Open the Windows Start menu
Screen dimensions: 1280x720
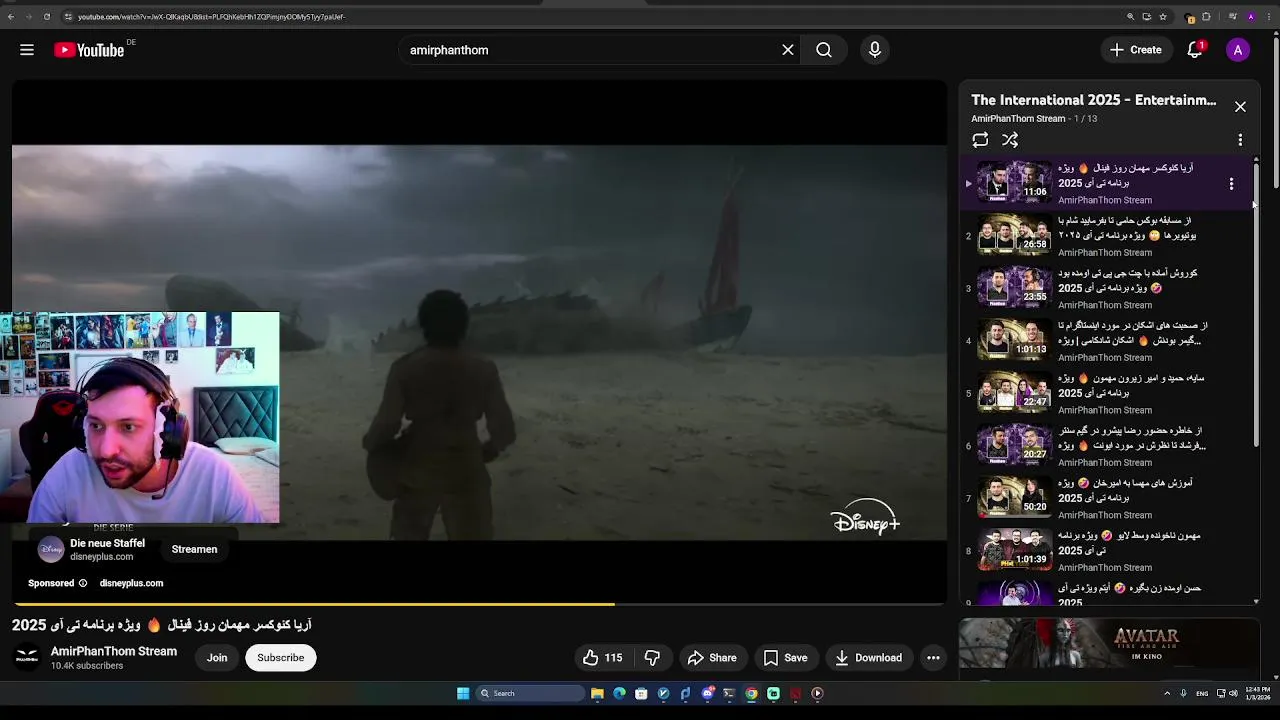[x=463, y=693]
